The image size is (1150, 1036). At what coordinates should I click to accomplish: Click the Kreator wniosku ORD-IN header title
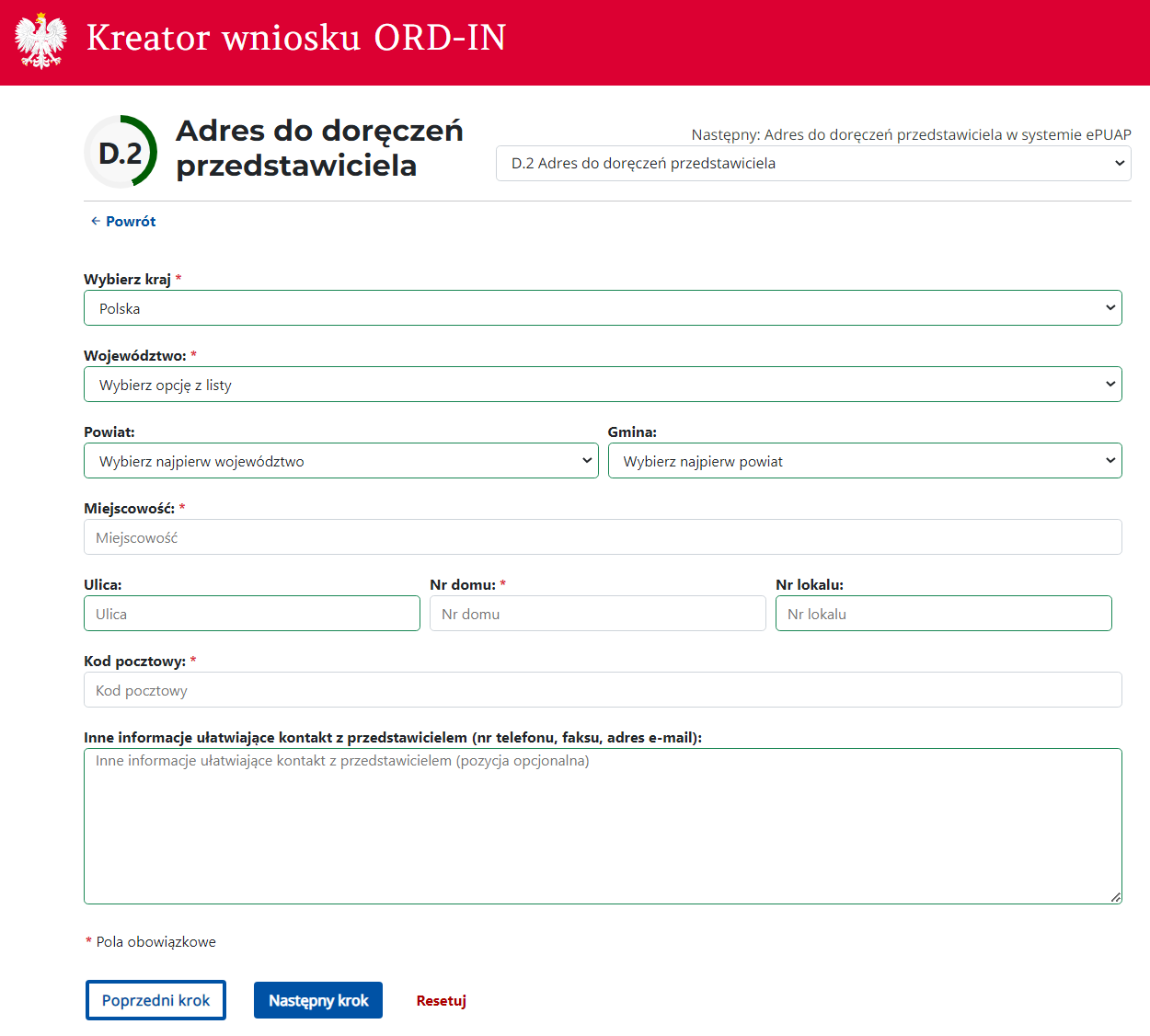(296, 38)
